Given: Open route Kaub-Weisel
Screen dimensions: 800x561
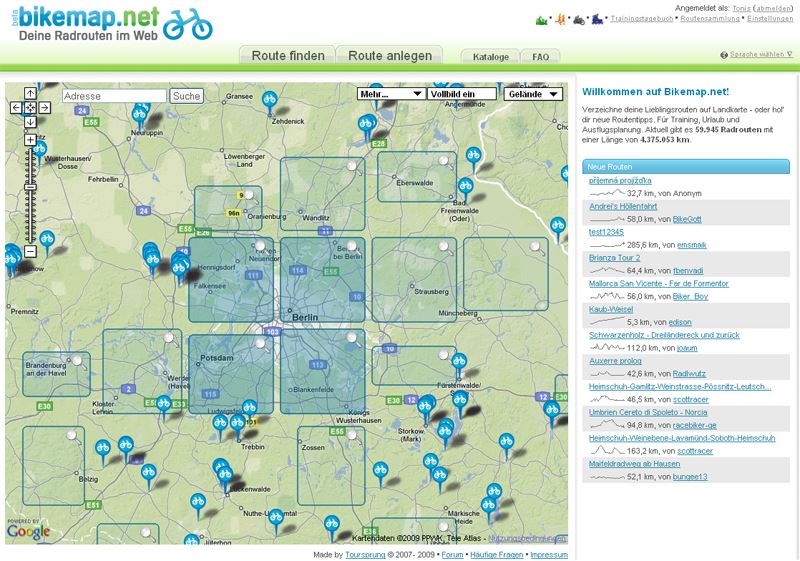Looking at the screenshot, I should 611,310.
